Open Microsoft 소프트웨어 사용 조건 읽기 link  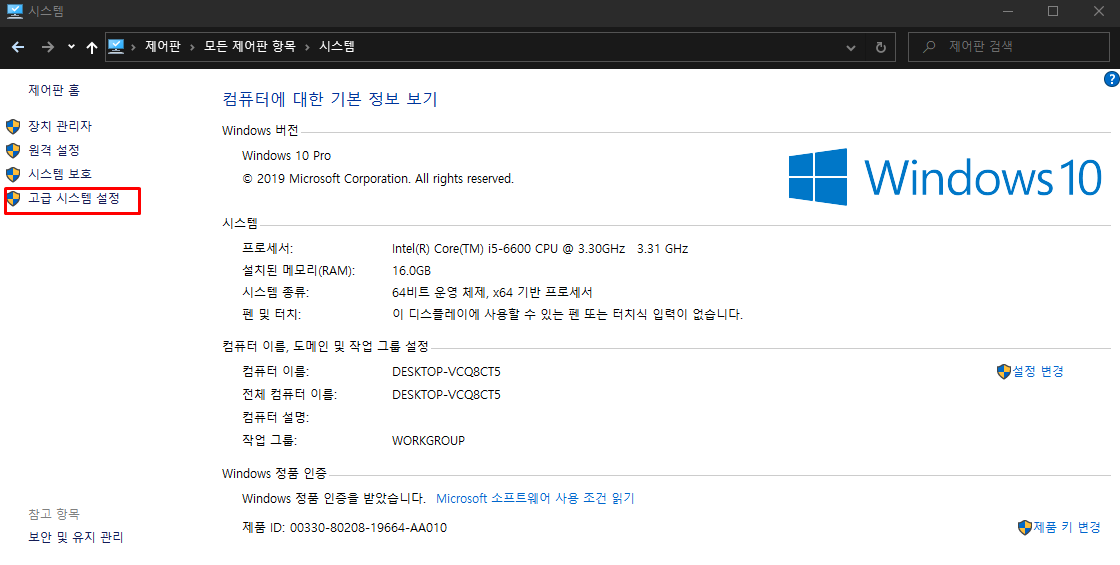point(535,499)
